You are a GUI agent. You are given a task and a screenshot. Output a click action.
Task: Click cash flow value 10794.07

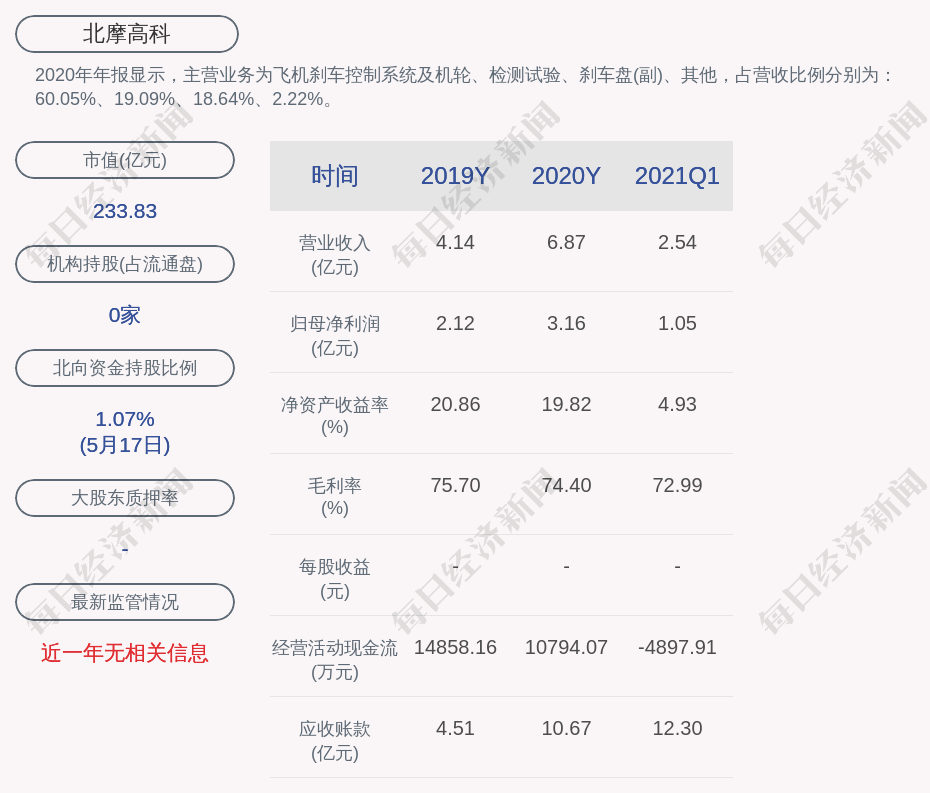[x=566, y=647]
